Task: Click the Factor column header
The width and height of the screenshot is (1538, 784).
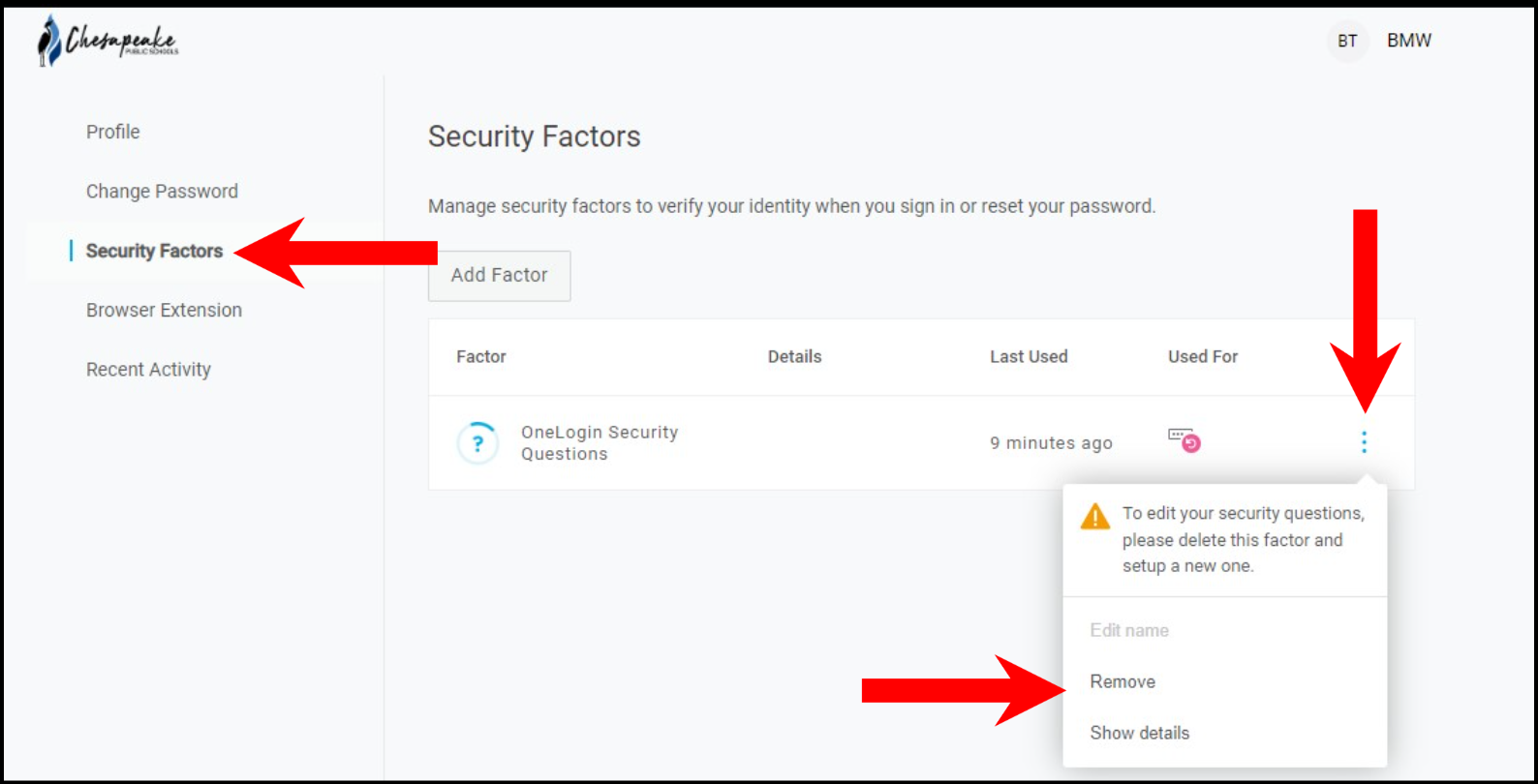Action: click(481, 356)
